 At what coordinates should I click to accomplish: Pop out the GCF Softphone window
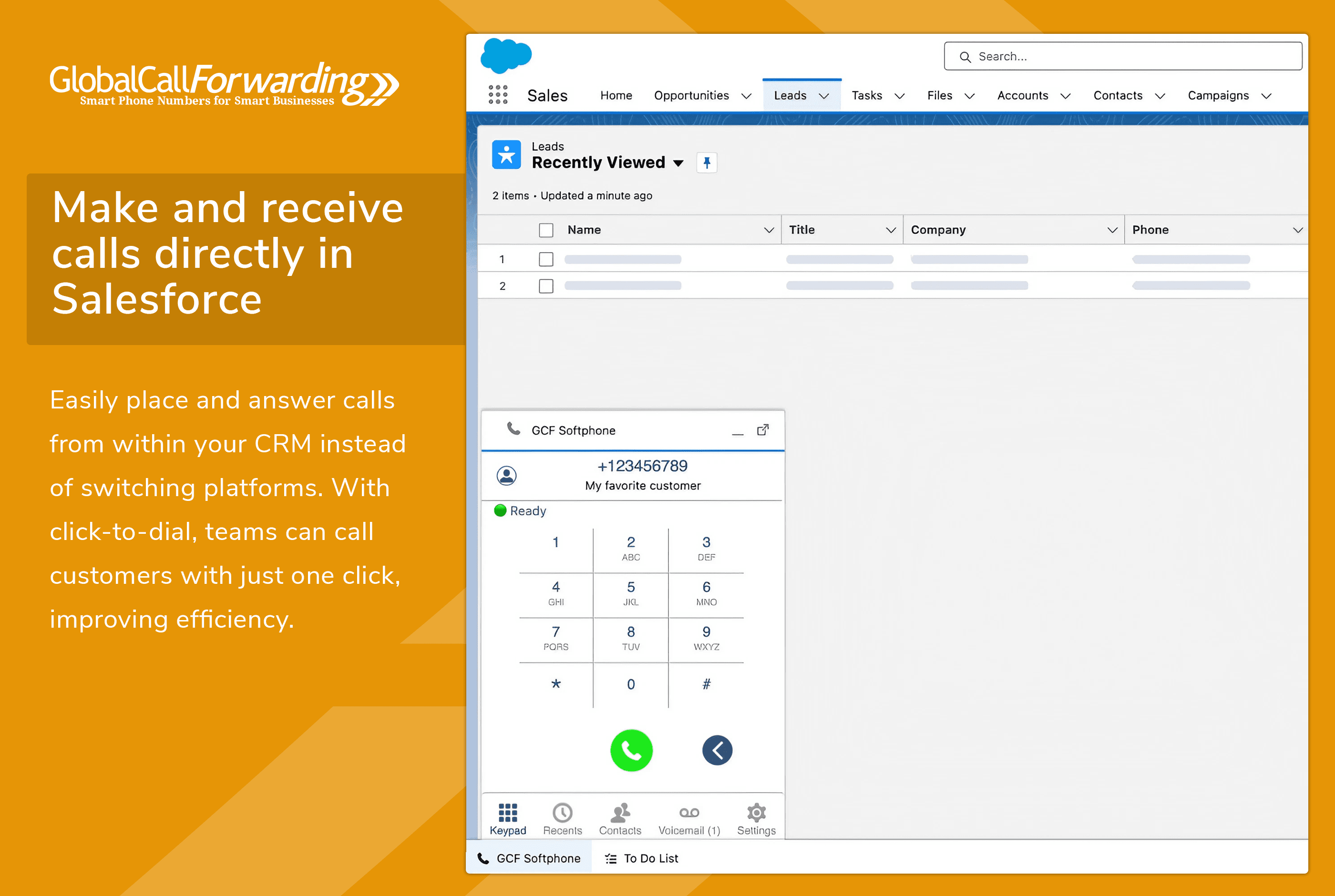(763, 430)
